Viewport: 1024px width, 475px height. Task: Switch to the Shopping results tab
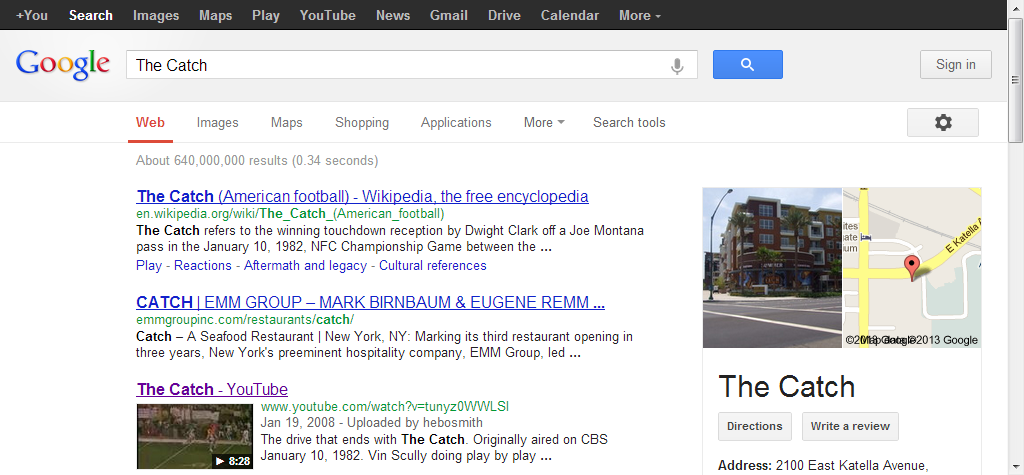[x=362, y=123]
